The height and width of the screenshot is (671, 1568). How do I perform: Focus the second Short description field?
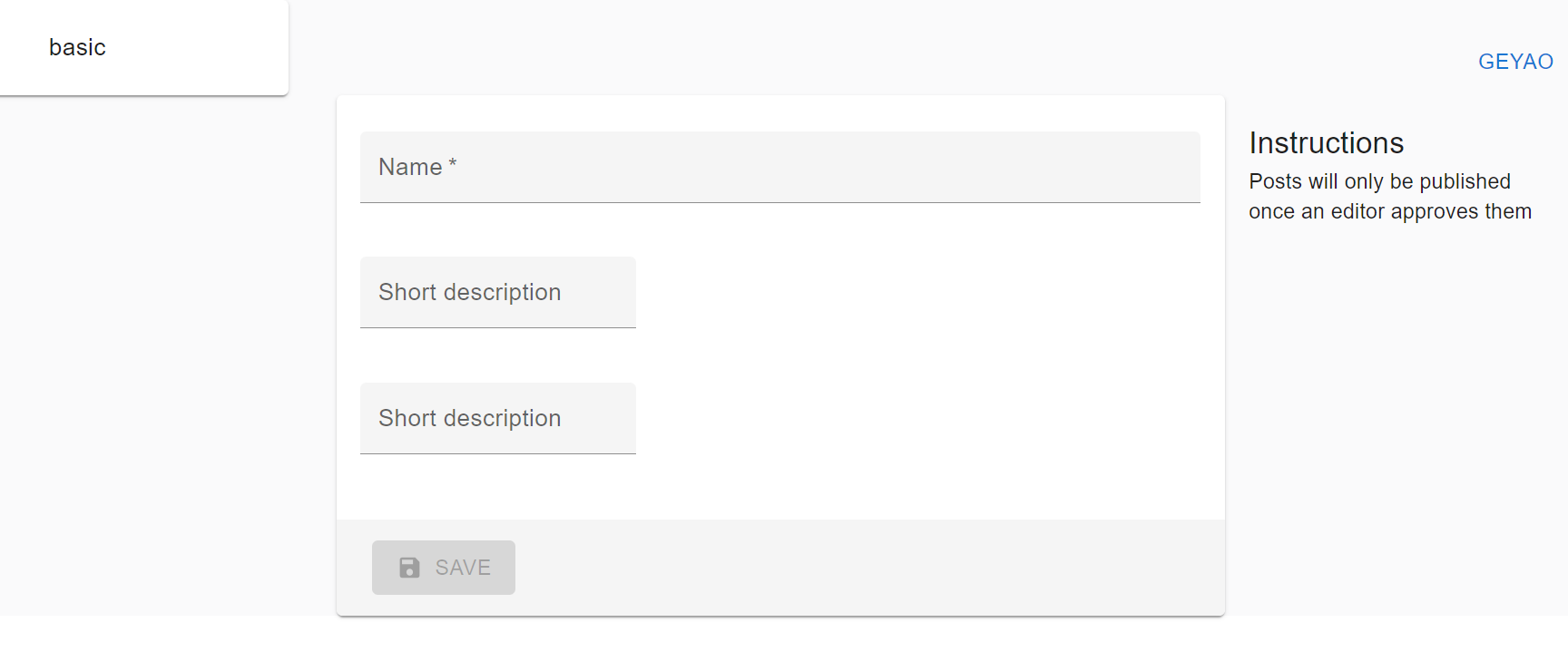[x=497, y=418]
